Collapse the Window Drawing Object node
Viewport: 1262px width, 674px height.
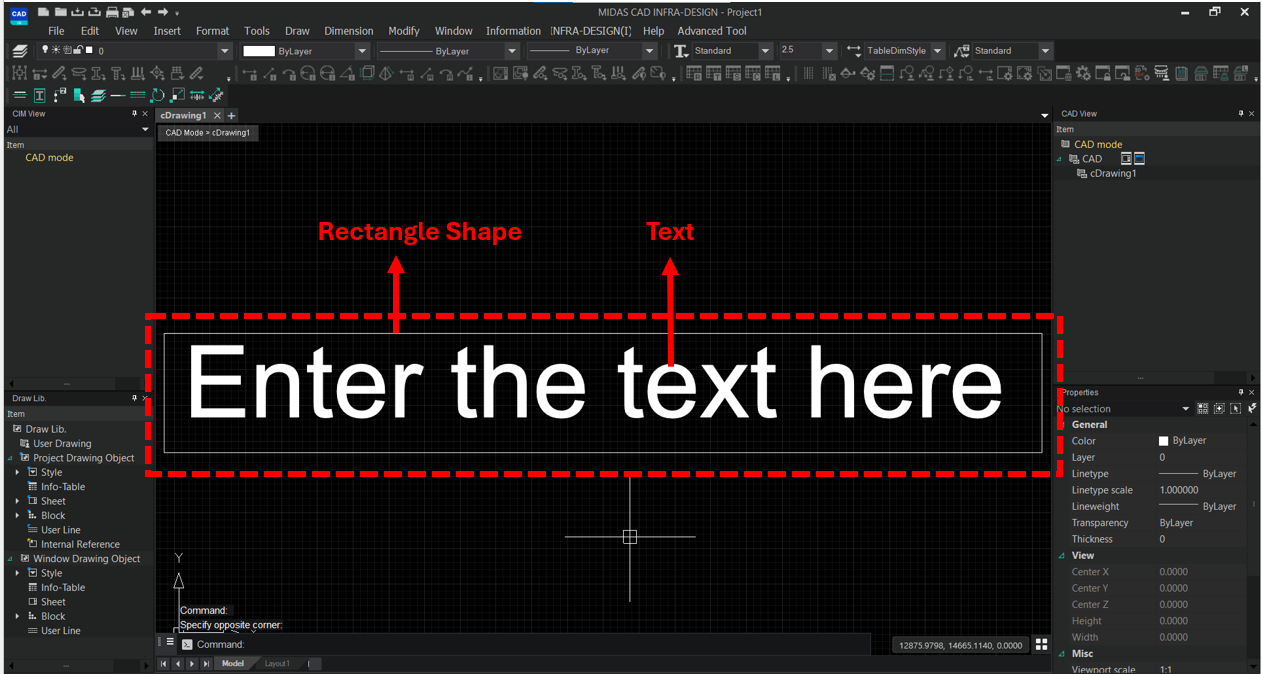11,559
